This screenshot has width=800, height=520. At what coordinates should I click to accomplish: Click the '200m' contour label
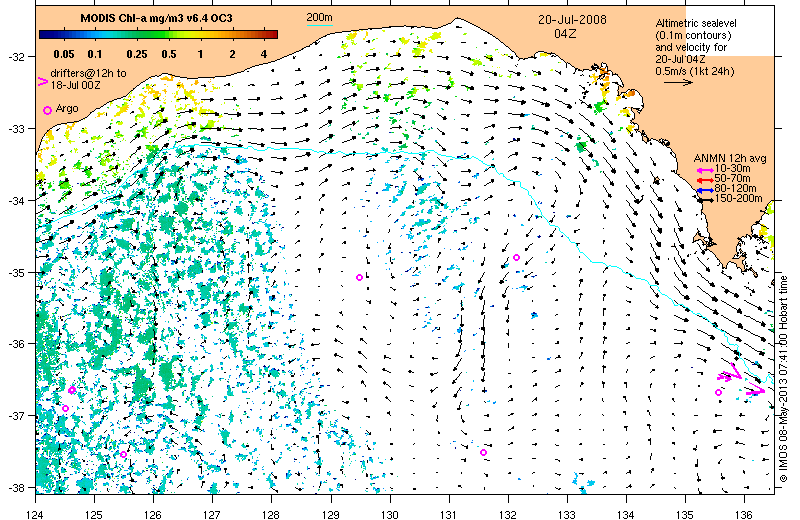point(319,17)
